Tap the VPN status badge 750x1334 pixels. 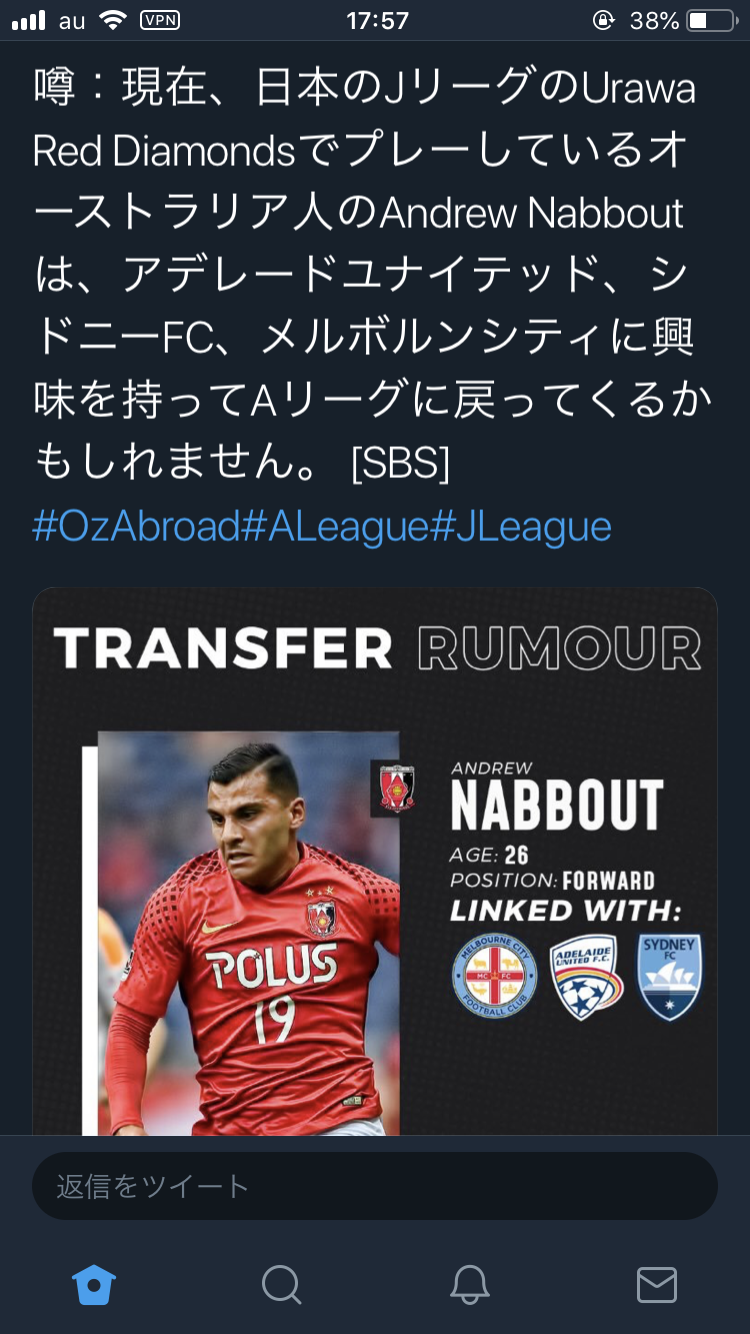point(160,20)
